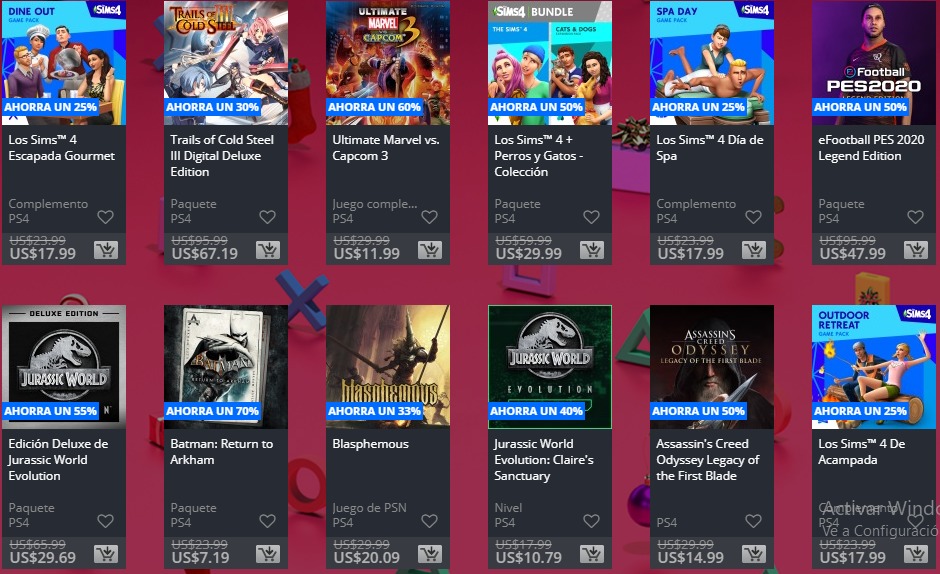
Task: Open Trails of Cold Steel III cover thumbnail
Action: [226, 63]
